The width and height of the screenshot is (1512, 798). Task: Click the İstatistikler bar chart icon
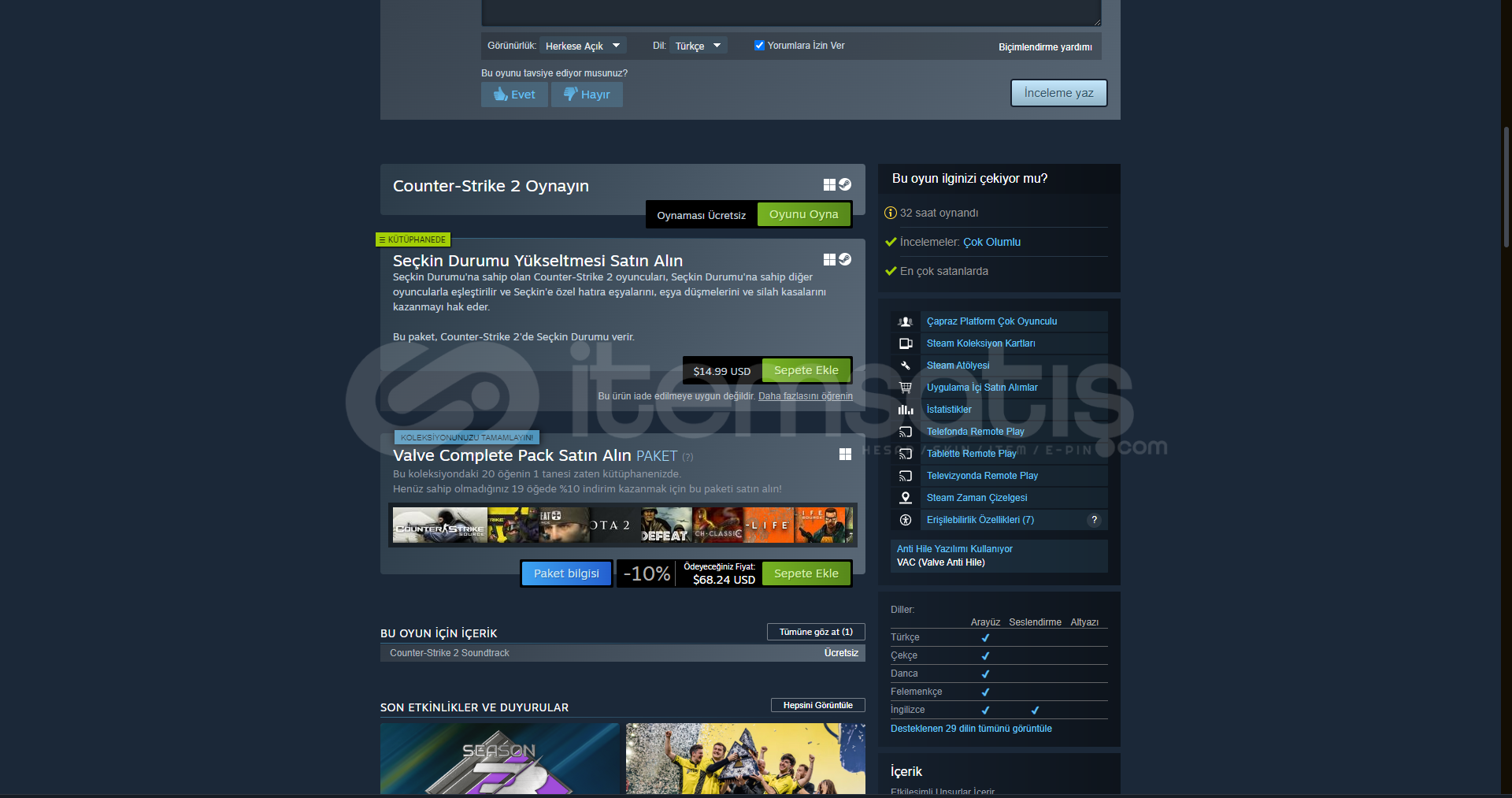(x=906, y=410)
